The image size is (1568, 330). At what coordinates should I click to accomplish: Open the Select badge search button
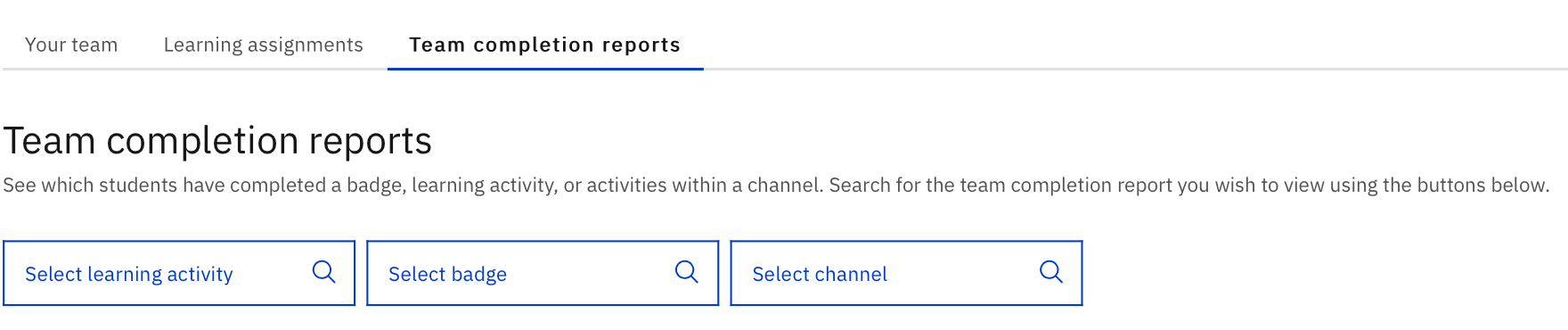click(x=543, y=273)
